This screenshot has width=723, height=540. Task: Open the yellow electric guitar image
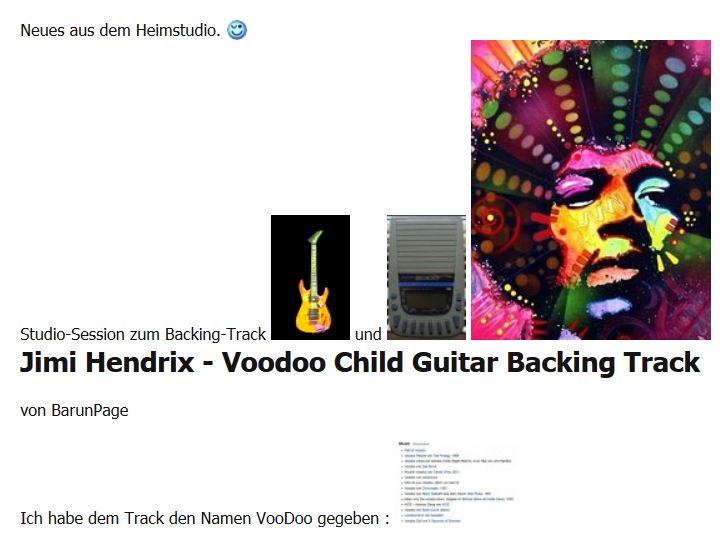point(310,277)
